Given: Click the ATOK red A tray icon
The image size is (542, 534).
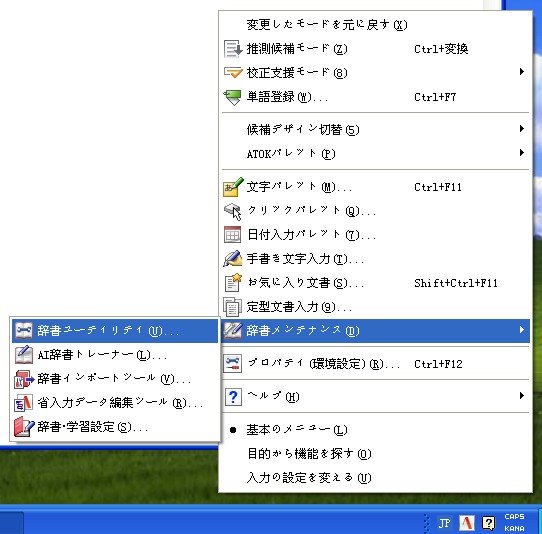Looking at the screenshot, I should [467, 523].
